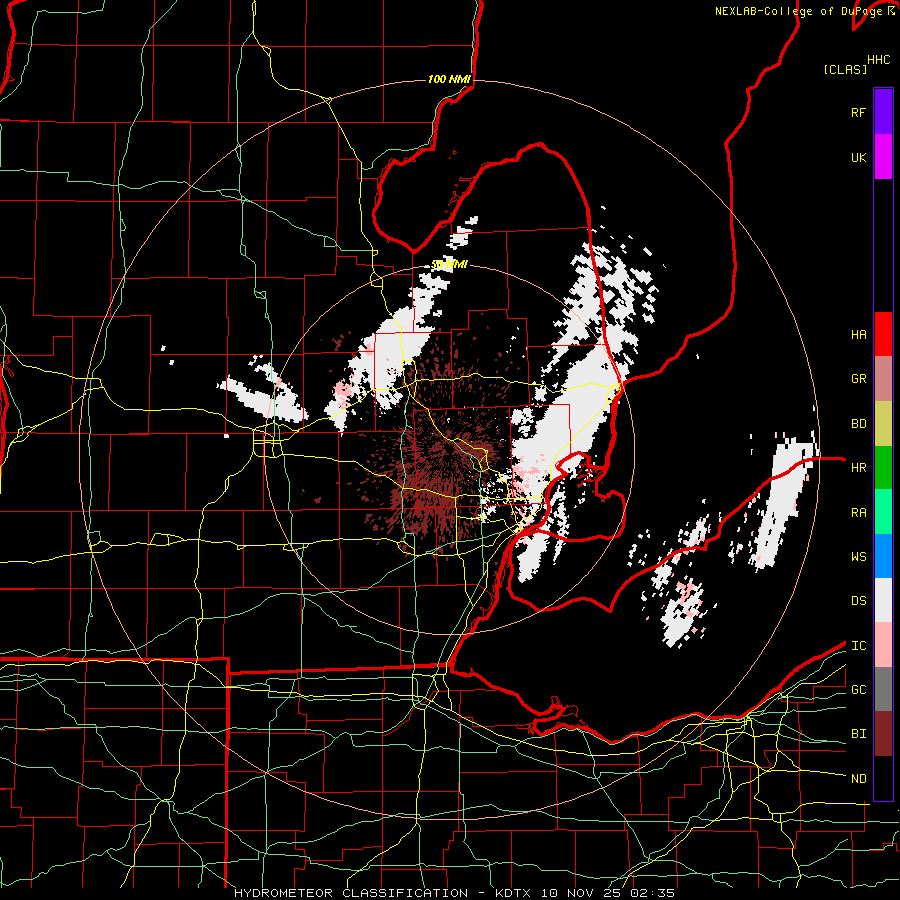Click the HYDROMETEOR CLASSIFICATION title text
Image resolution: width=900 pixels, height=900 pixels.
[351, 893]
